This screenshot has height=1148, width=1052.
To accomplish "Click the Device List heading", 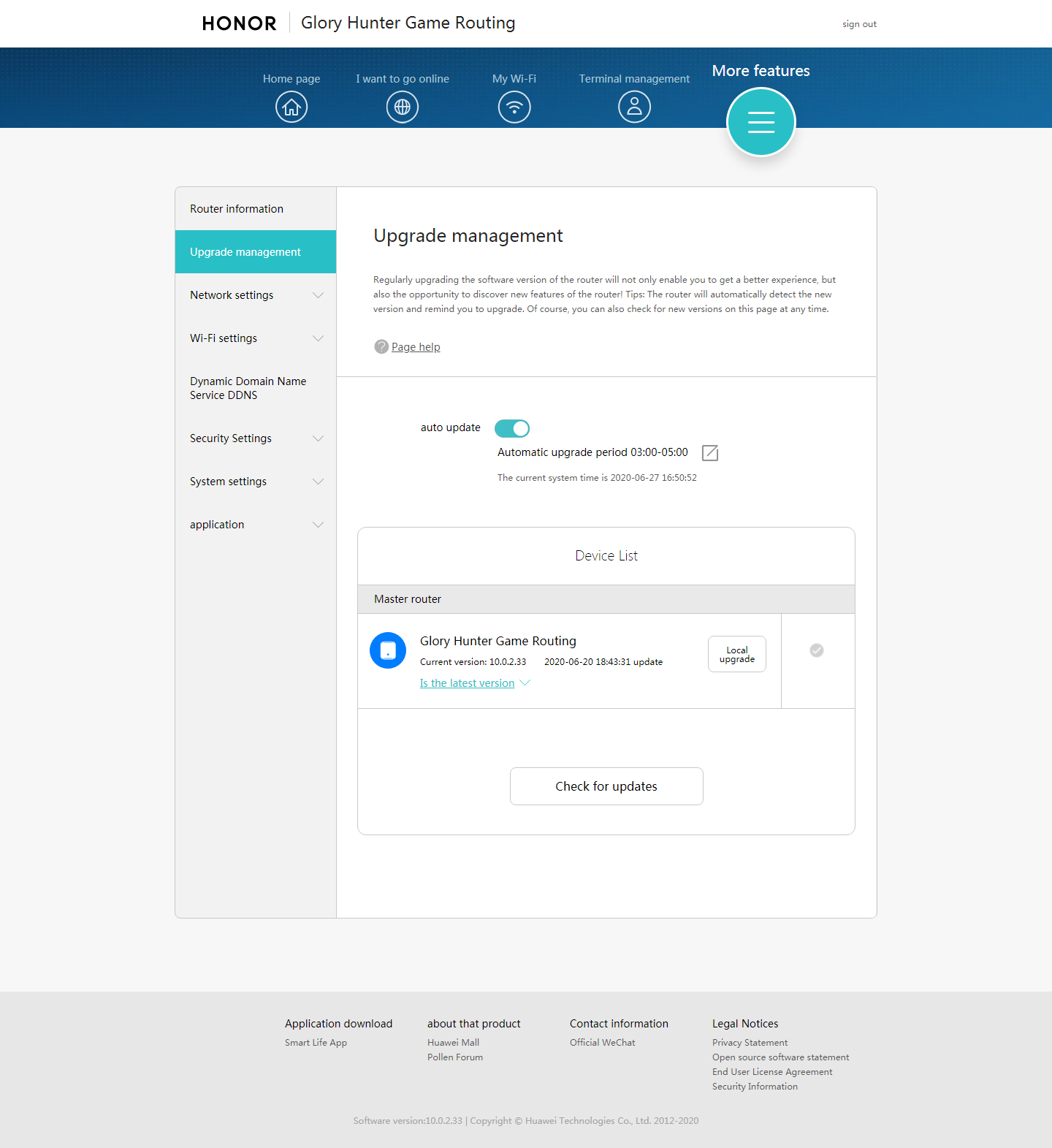I will (606, 556).
